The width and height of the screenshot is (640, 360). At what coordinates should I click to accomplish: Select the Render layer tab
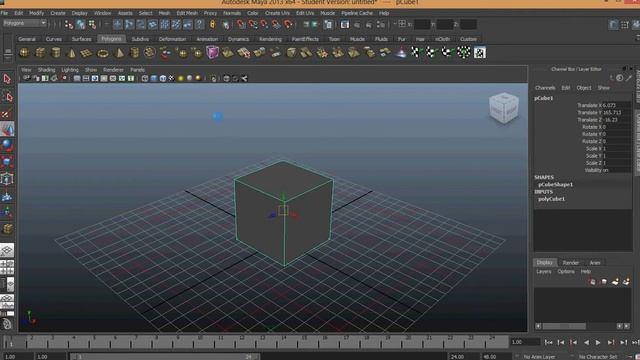click(x=571, y=263)
